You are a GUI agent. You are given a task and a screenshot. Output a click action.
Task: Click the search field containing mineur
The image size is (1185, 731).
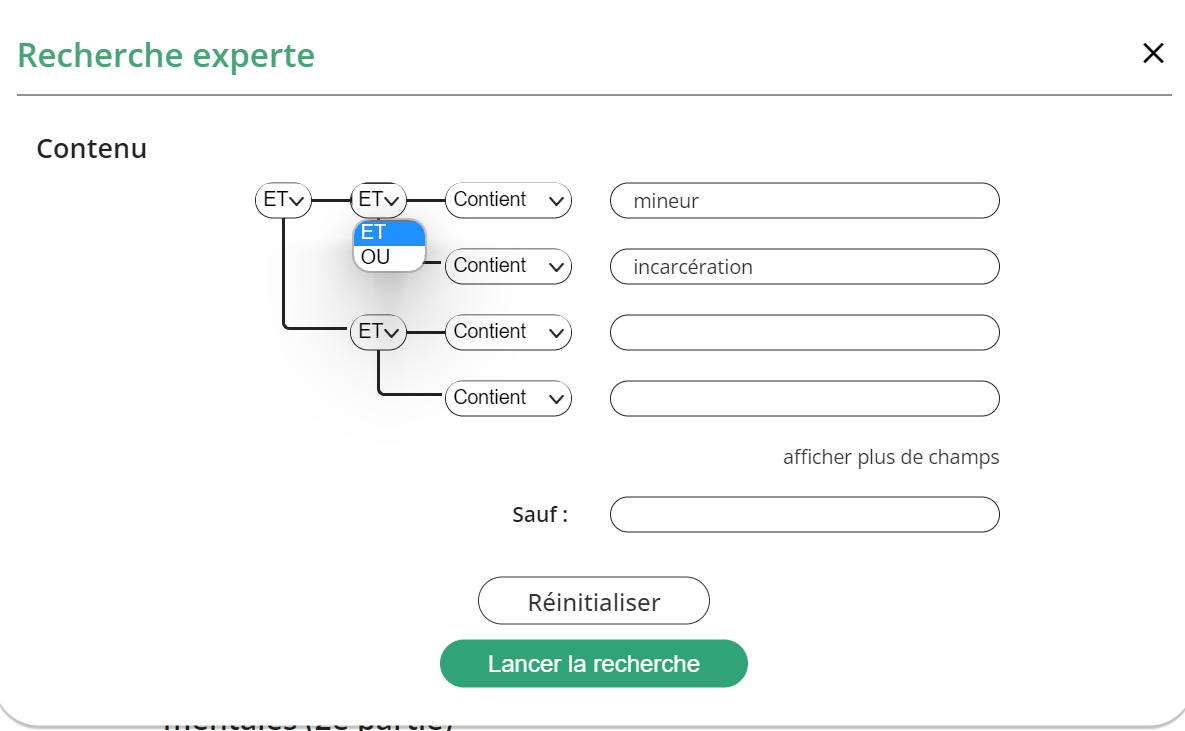(804, 201)
